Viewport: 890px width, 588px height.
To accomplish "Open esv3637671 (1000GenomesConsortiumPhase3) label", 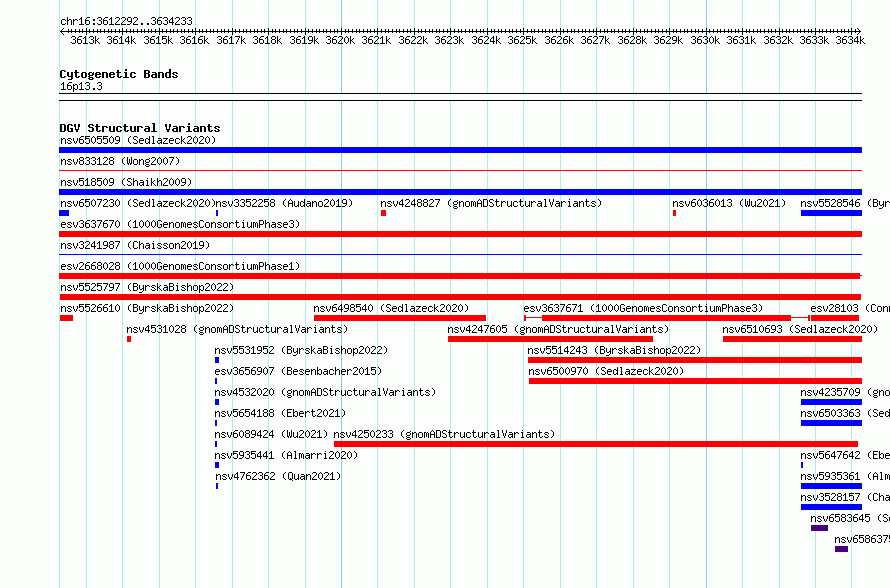I will point(643,308).
